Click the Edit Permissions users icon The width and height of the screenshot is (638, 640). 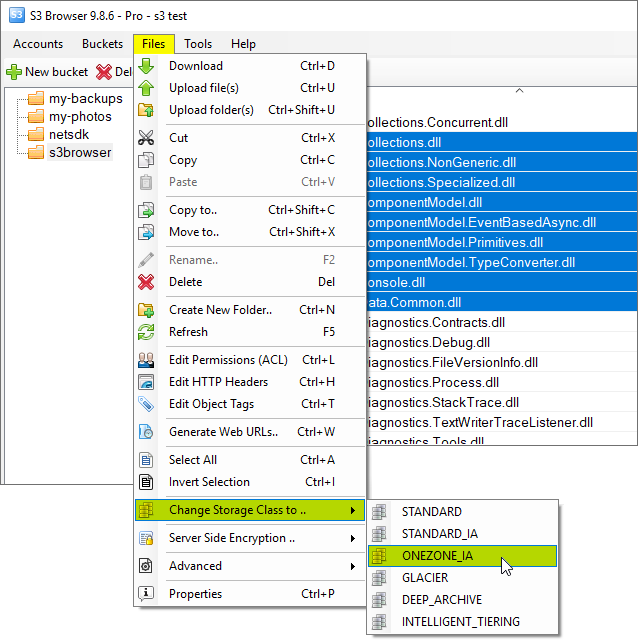point(146,360)
